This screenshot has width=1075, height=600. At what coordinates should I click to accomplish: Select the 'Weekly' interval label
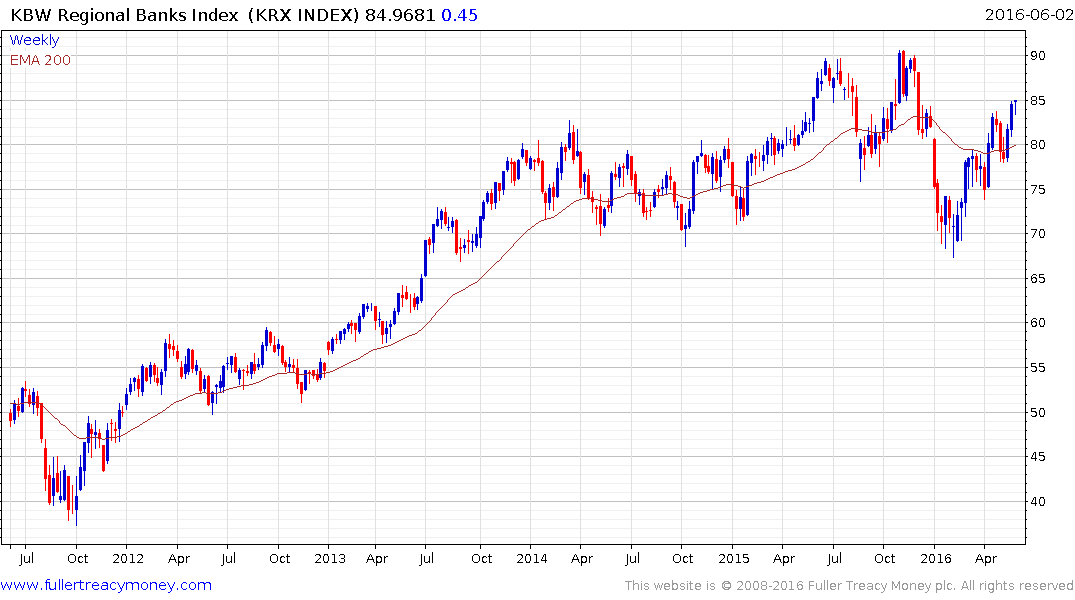click(34, 40)
